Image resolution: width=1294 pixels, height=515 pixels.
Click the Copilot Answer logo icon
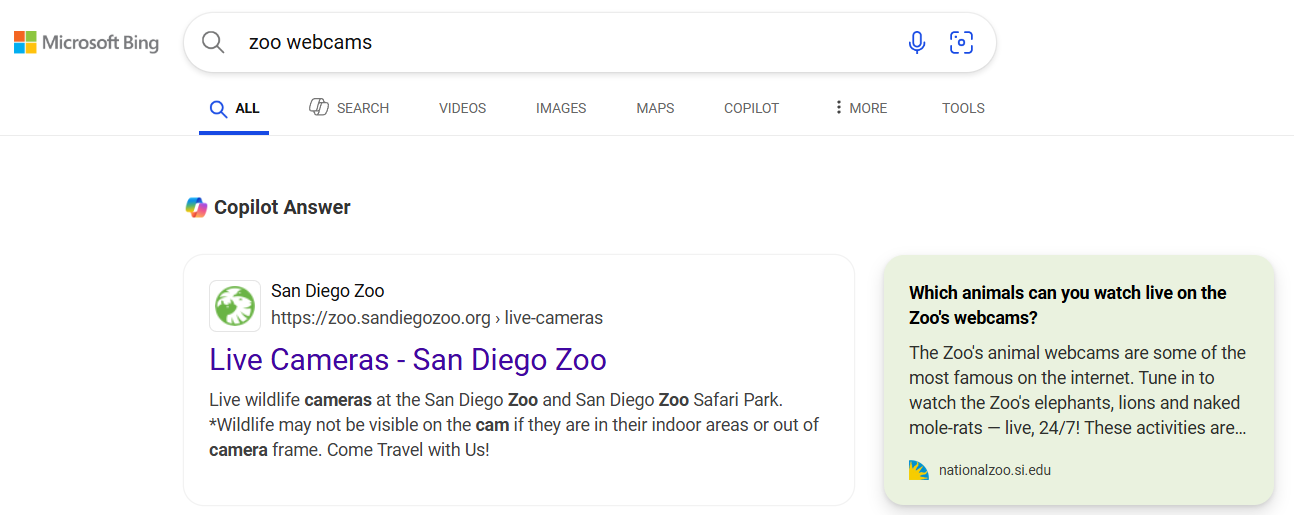[196, 207]
